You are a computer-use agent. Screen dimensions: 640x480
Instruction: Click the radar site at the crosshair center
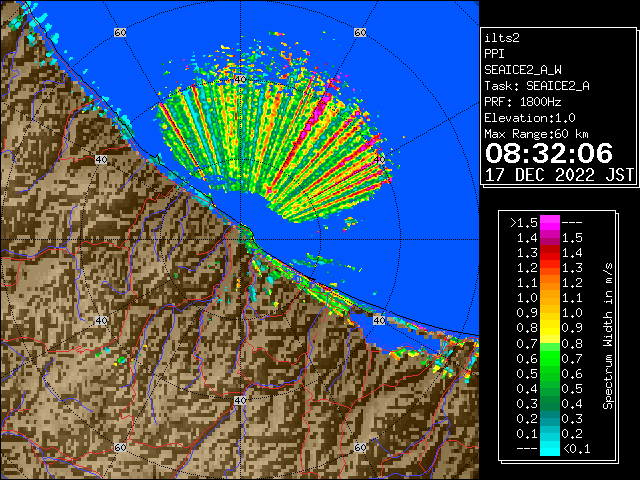(240, 240)
